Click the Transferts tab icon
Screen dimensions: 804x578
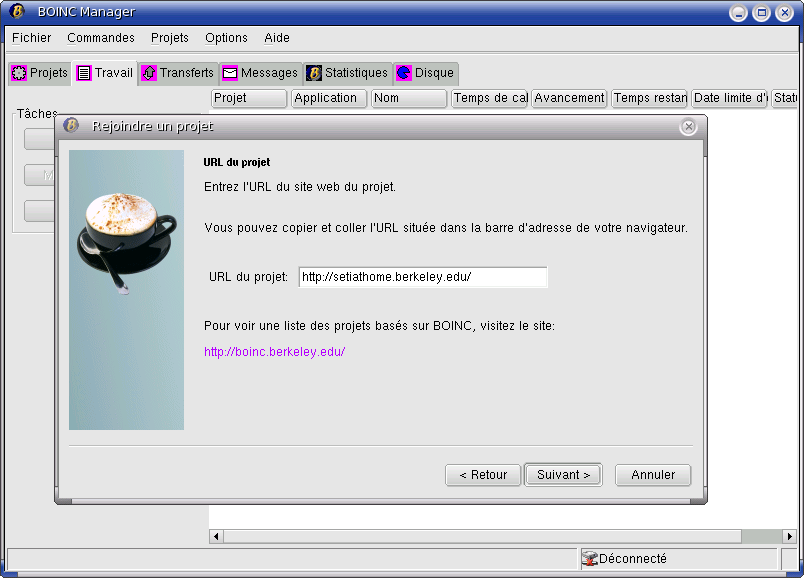pyautogui.click(x=149, y=73)
